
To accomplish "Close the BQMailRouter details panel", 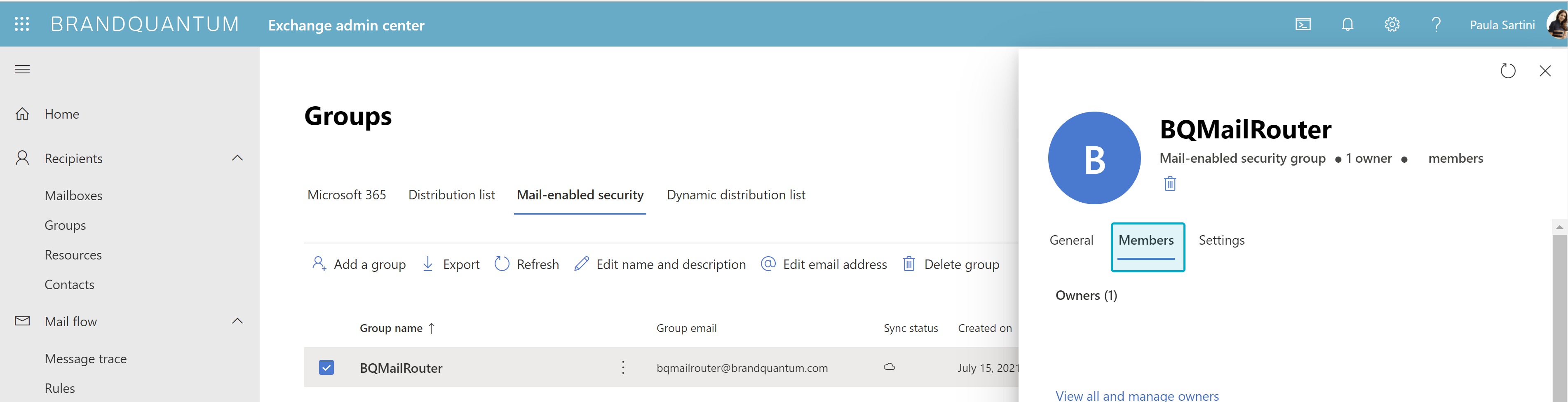I will tap(1545, 70).
